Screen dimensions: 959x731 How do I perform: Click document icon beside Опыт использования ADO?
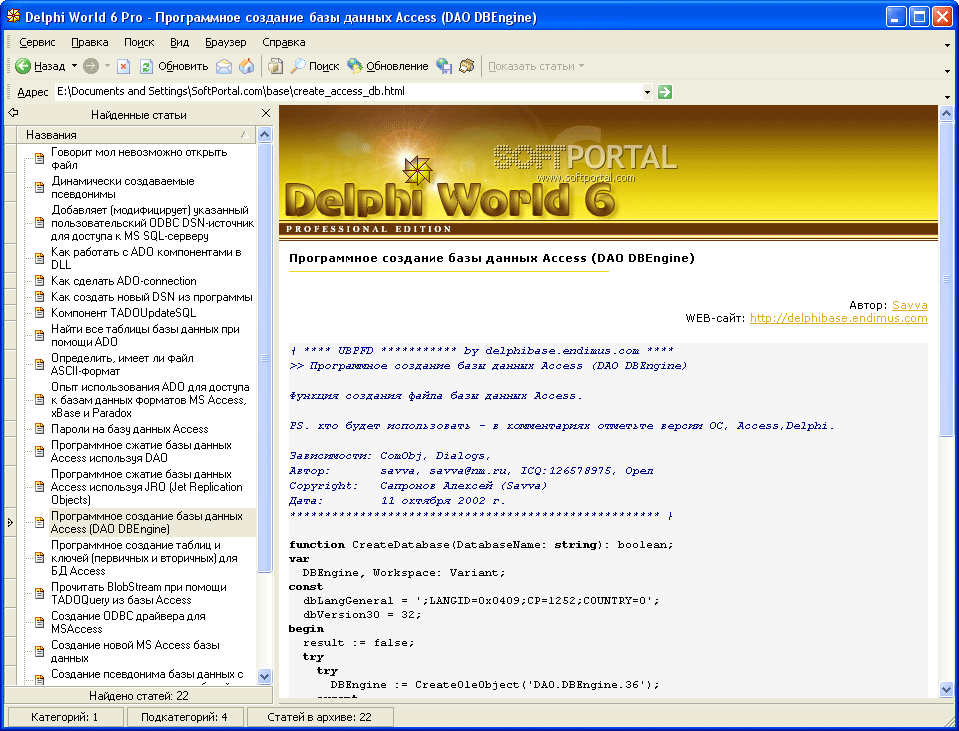click(39, 400)
